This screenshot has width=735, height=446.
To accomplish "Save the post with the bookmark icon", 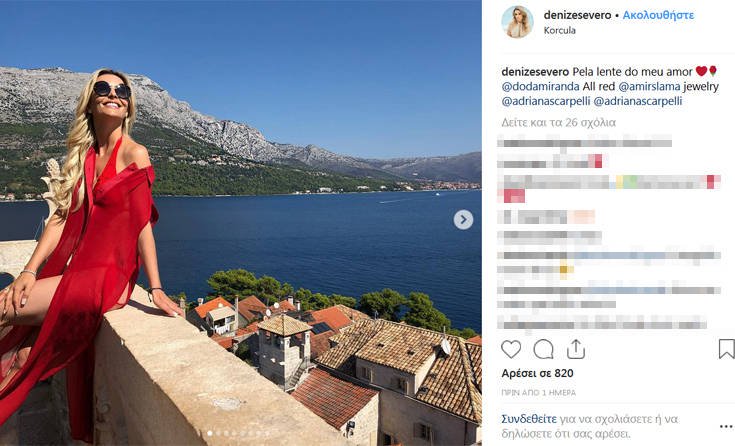I will click(726, 349).
